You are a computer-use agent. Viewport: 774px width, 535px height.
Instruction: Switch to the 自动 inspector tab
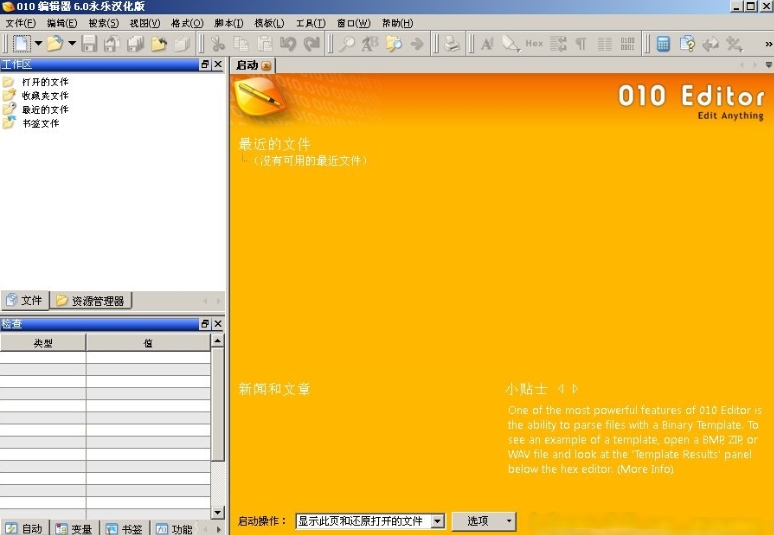25,528
